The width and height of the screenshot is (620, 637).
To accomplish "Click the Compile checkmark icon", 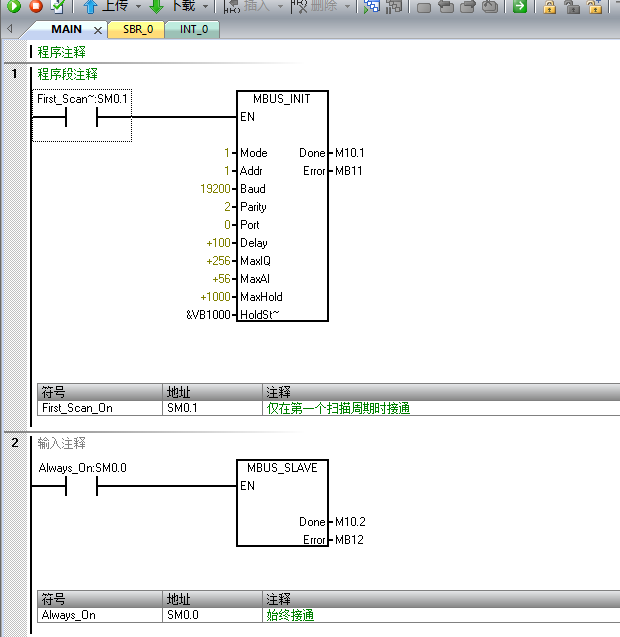I will click(x=58, y=6).
